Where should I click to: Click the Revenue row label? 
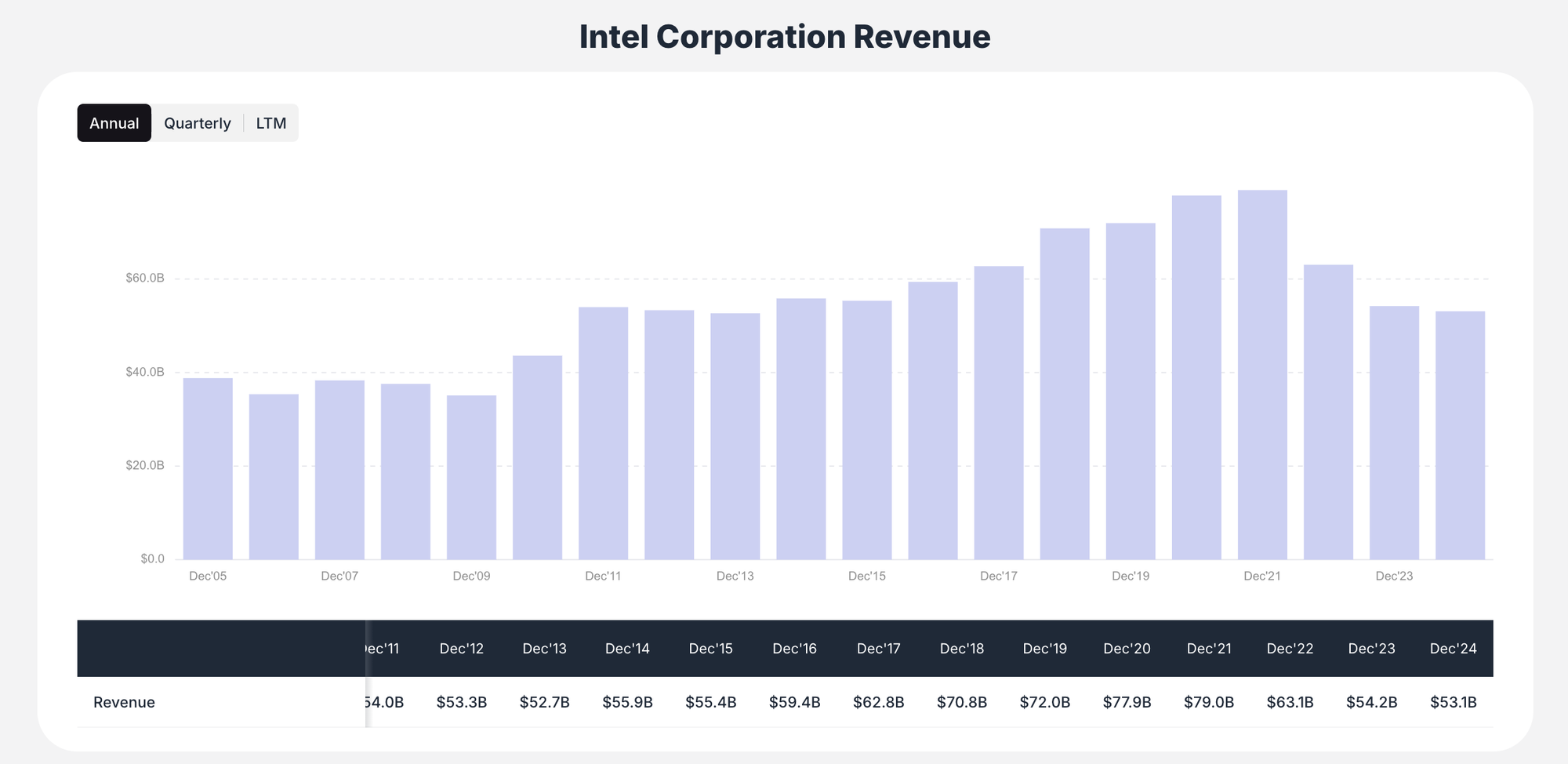coord(123,702)
